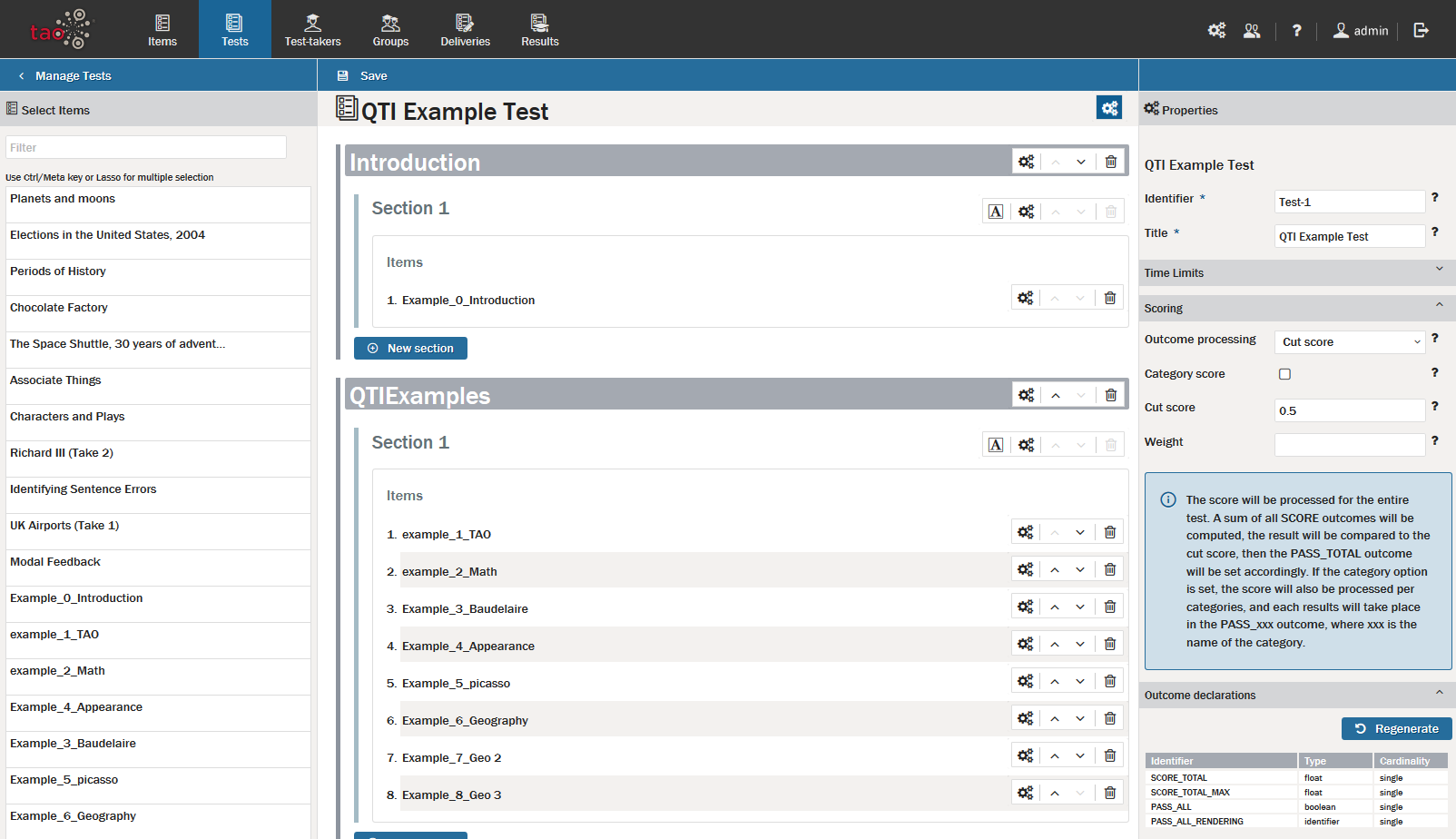Viewport: 1456px width, 839px height.
Task: Add a New section to Introduction
Action: 410,349
